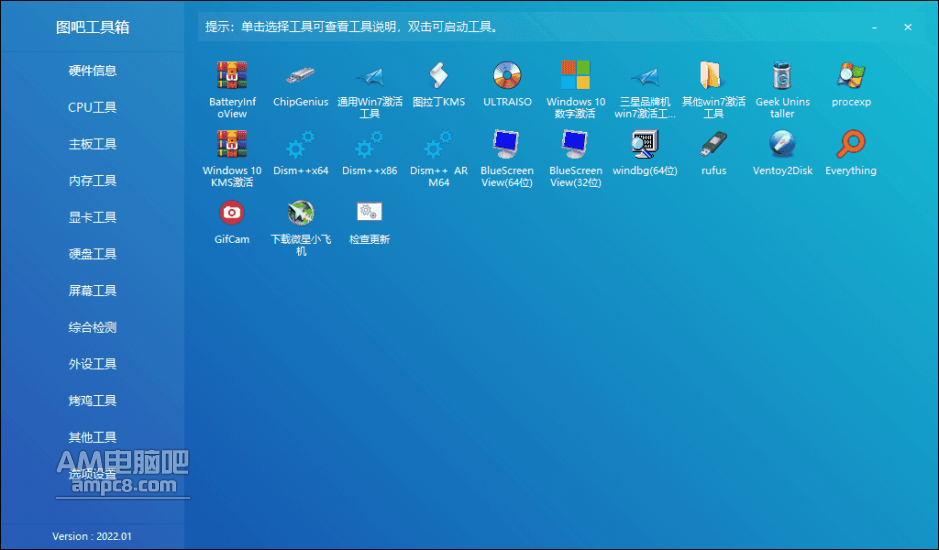Image resolution: width=939 pixels, height=550 pixels.
Task: Click the 通用Win7激活工具 icon
Action: click(369, 75)
